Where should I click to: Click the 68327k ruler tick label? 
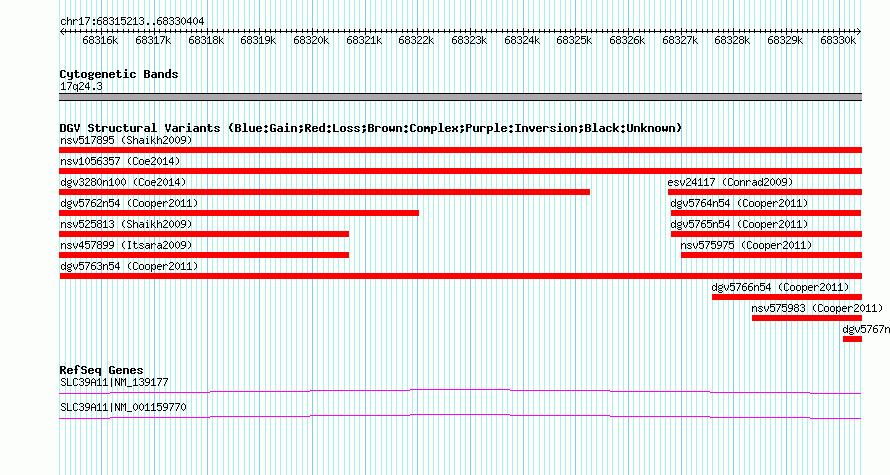pyautogui.click(x=679, y=40)
